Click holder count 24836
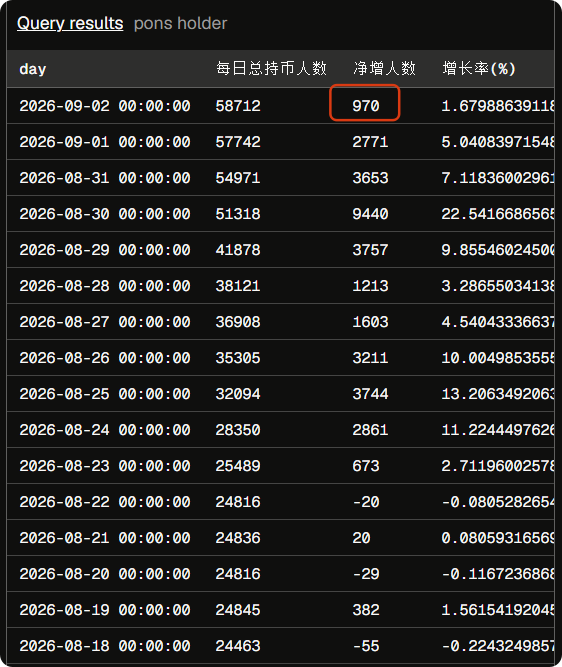562x667 pixels. (238, 538)
